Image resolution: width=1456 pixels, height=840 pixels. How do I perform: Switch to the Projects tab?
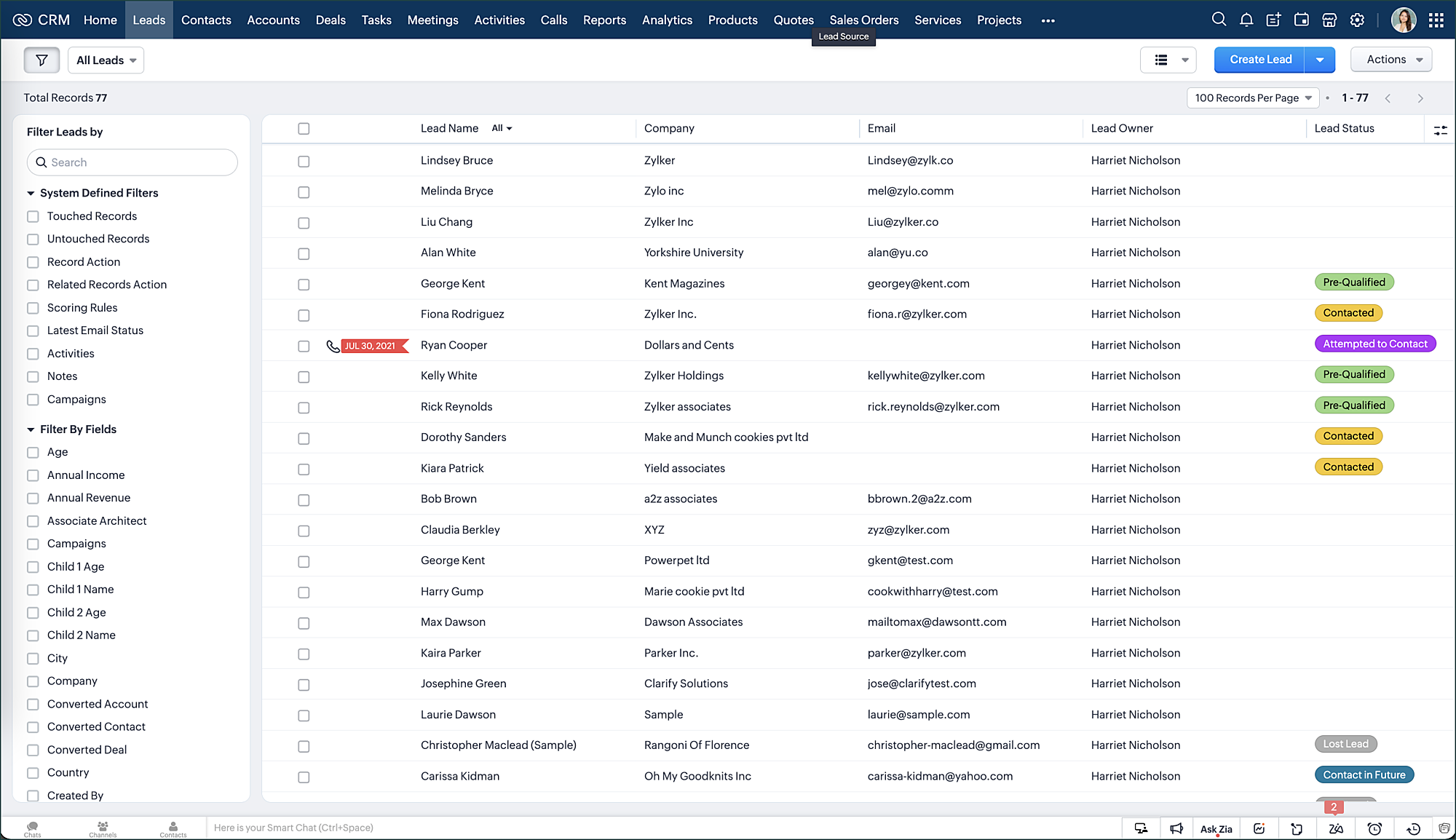pyautogui.click(x=999, y=20)
